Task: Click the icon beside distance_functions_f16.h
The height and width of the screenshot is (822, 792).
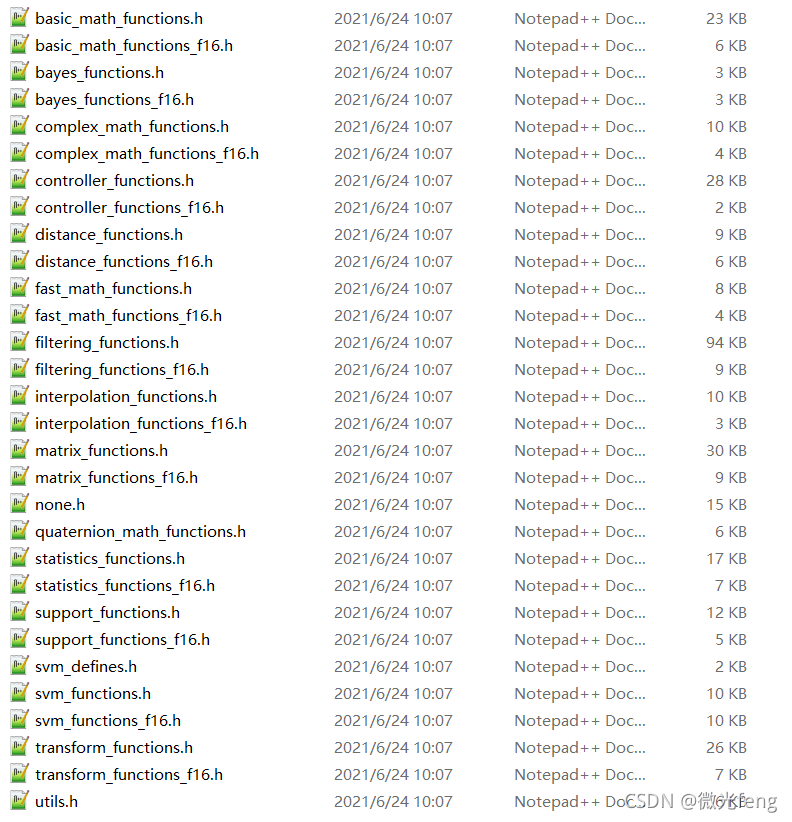Action: pos(19,261)
